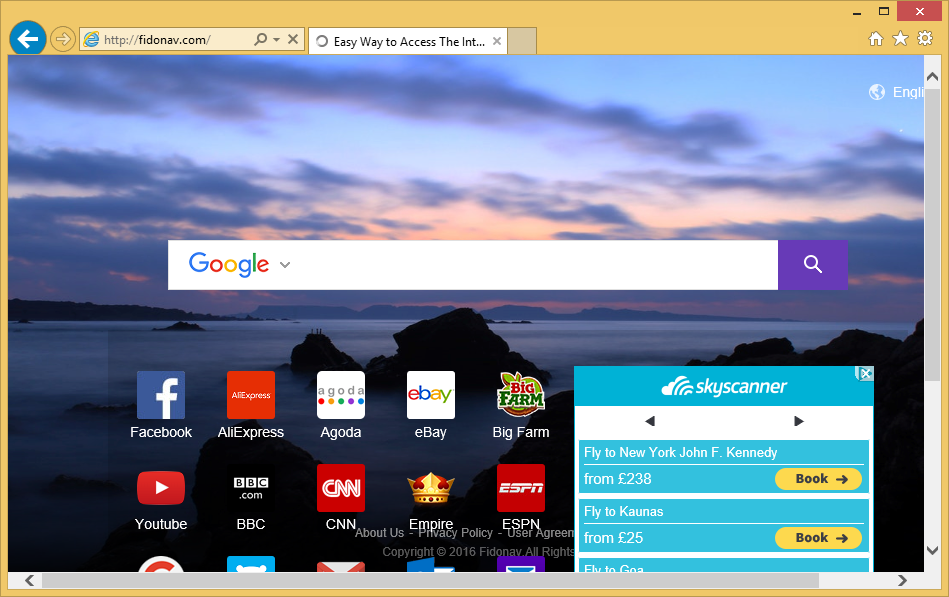Close the 'Easy Way to Access' tab
Screen dimensions: 949x597
tap(497, 41)
